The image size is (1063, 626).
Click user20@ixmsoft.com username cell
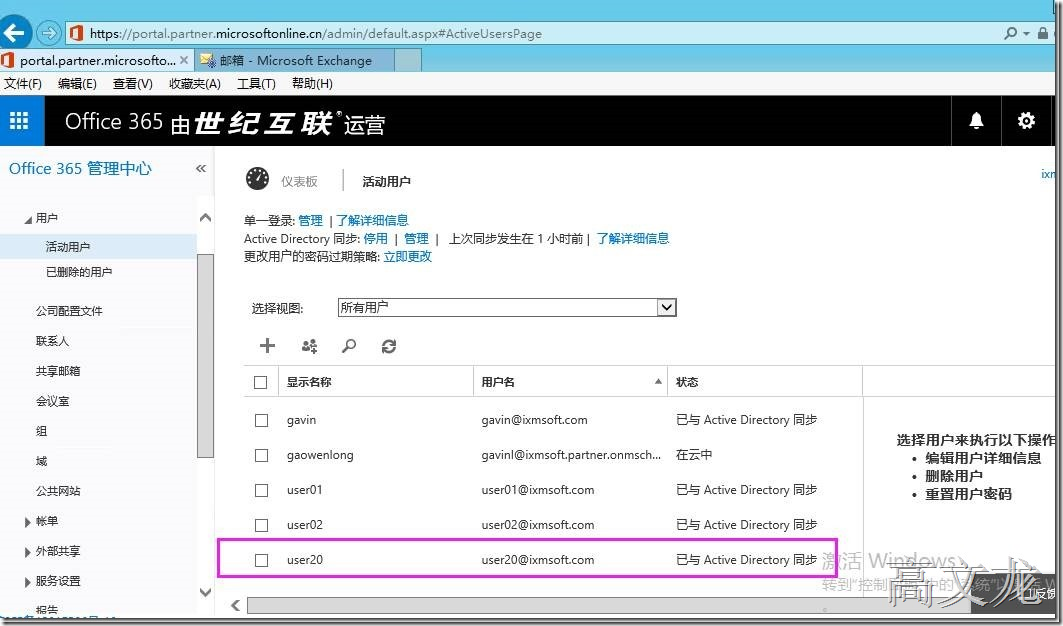tap(538, 560)
